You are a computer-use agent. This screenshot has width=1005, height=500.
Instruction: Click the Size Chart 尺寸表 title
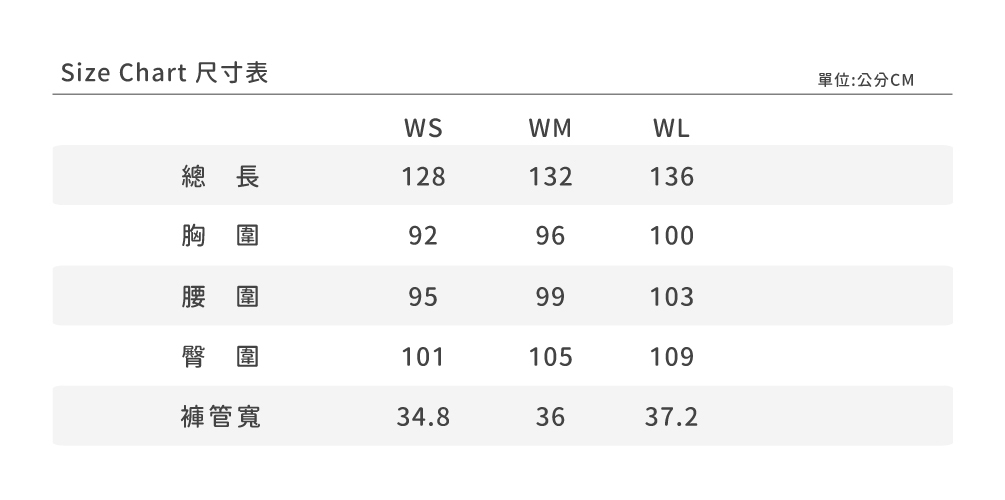pyautogui.click(x=164, y=74)
